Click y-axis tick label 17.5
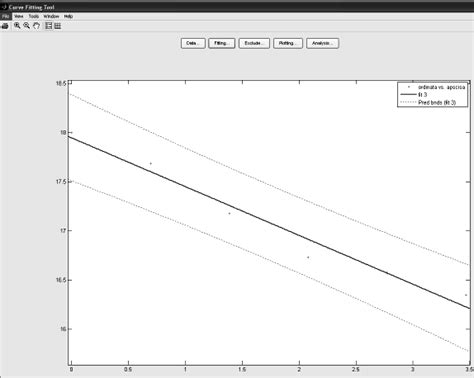Viewport: 474px width, 378px height. pos(61,182)
